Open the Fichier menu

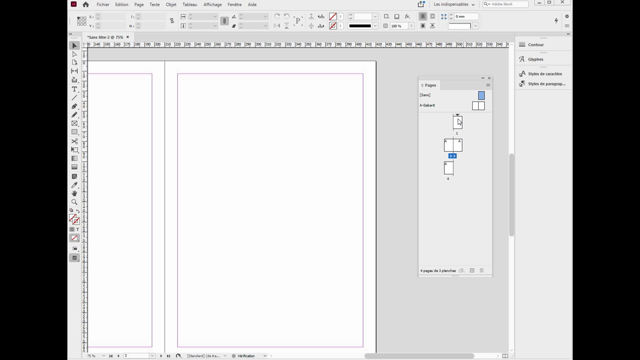[x=103, y=4]
